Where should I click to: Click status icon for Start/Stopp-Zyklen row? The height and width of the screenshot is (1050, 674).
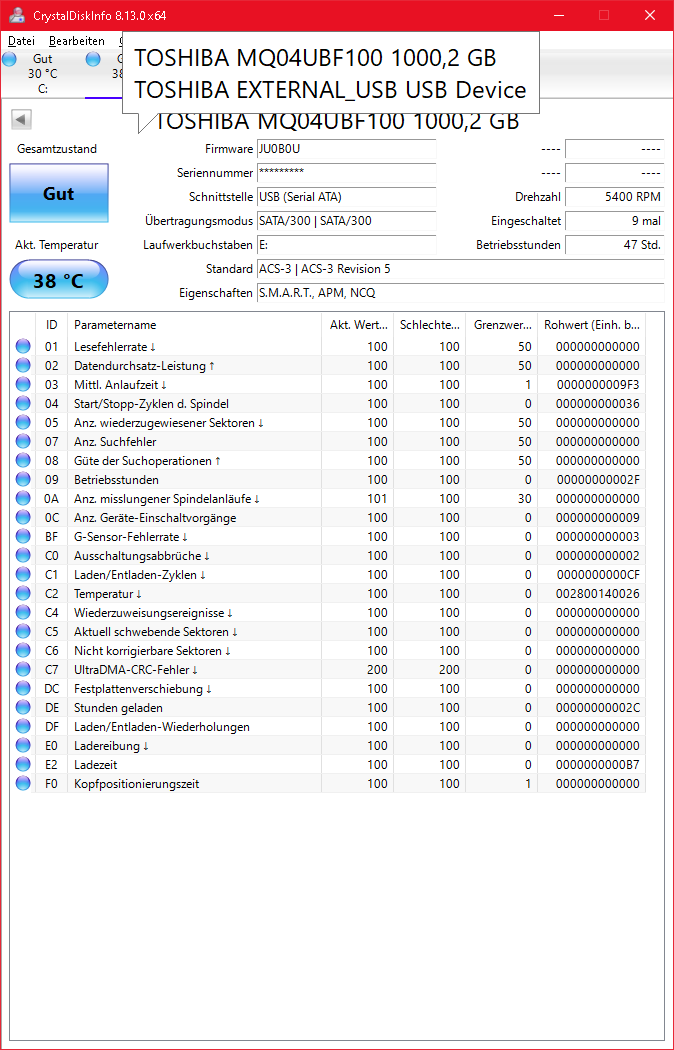pos(23,403)
